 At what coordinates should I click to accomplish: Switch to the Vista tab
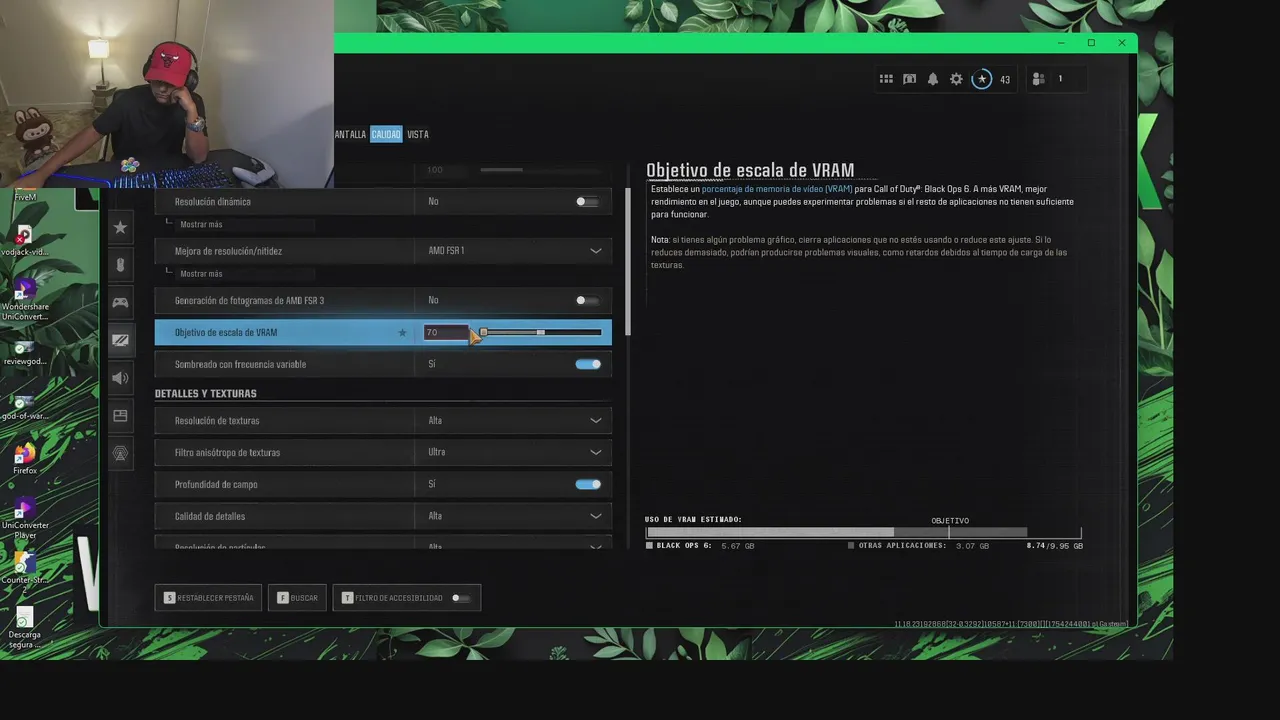coord(418,134)
